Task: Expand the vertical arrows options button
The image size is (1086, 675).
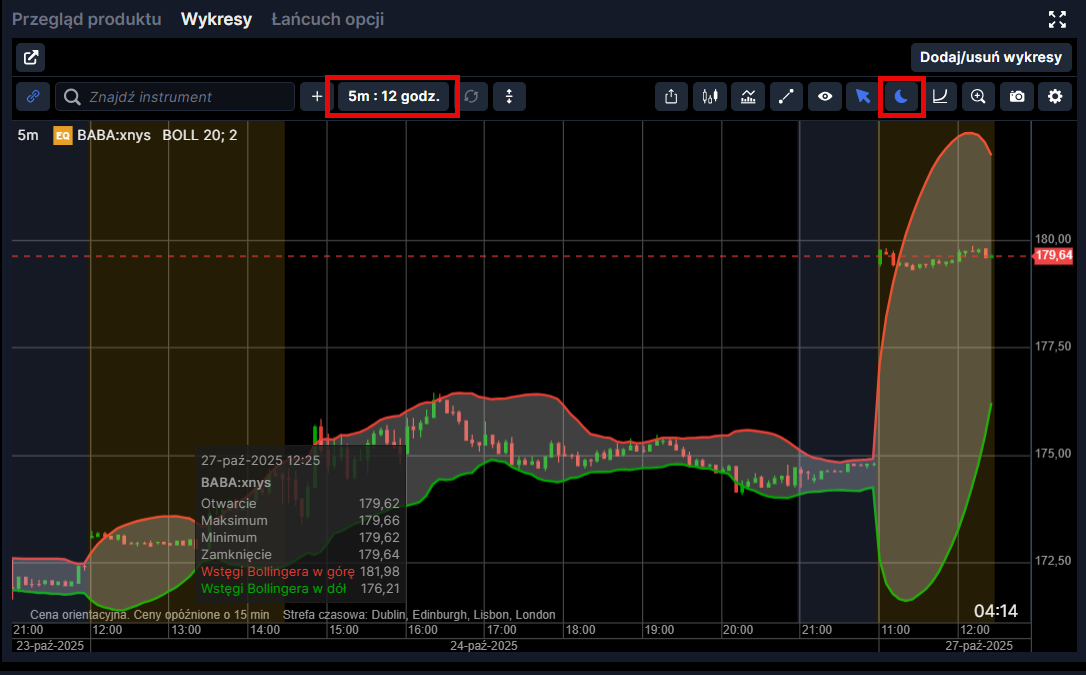Action: point(509,97)
